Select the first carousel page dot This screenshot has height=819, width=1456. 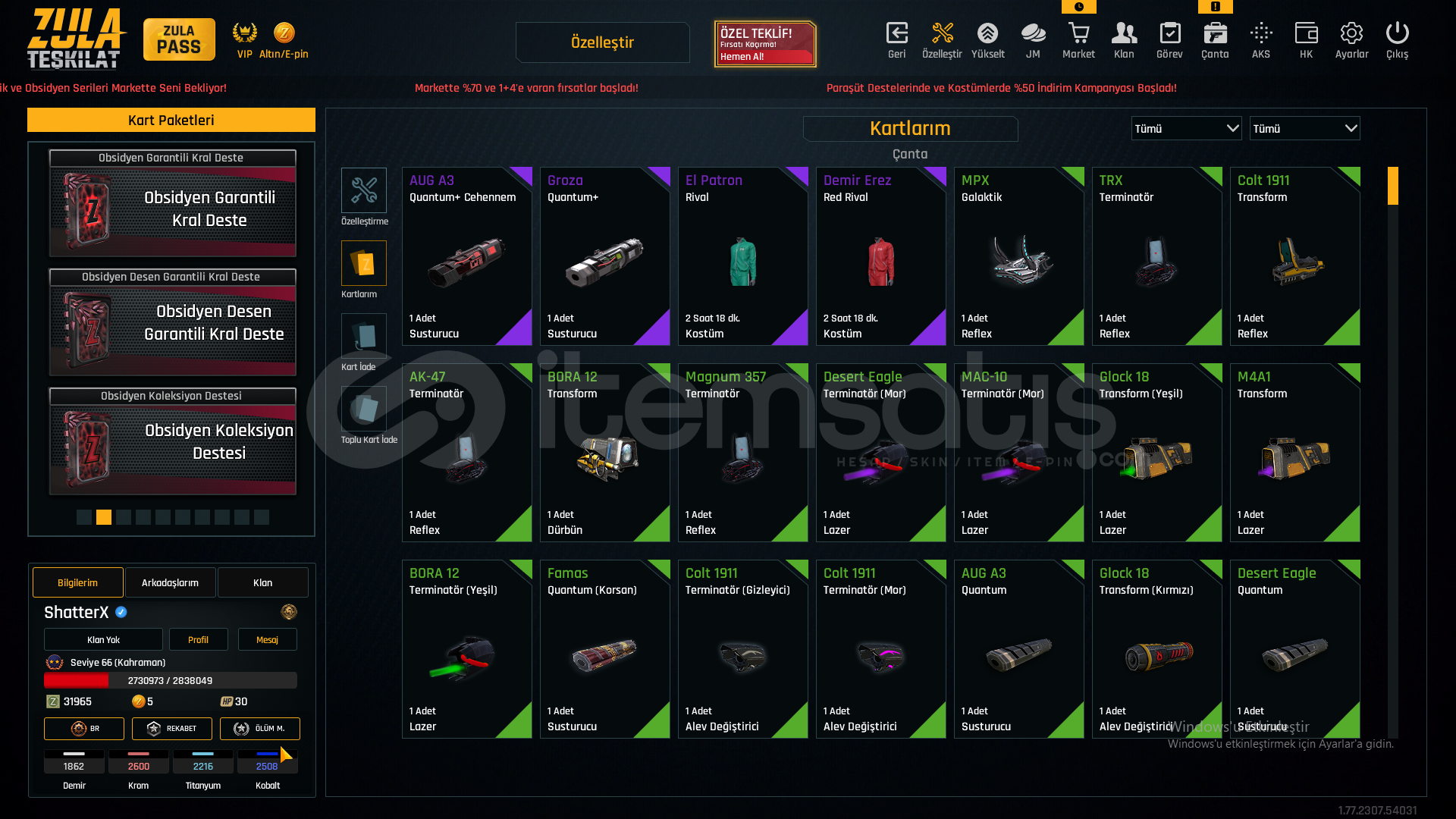click(x=84, y=517)
